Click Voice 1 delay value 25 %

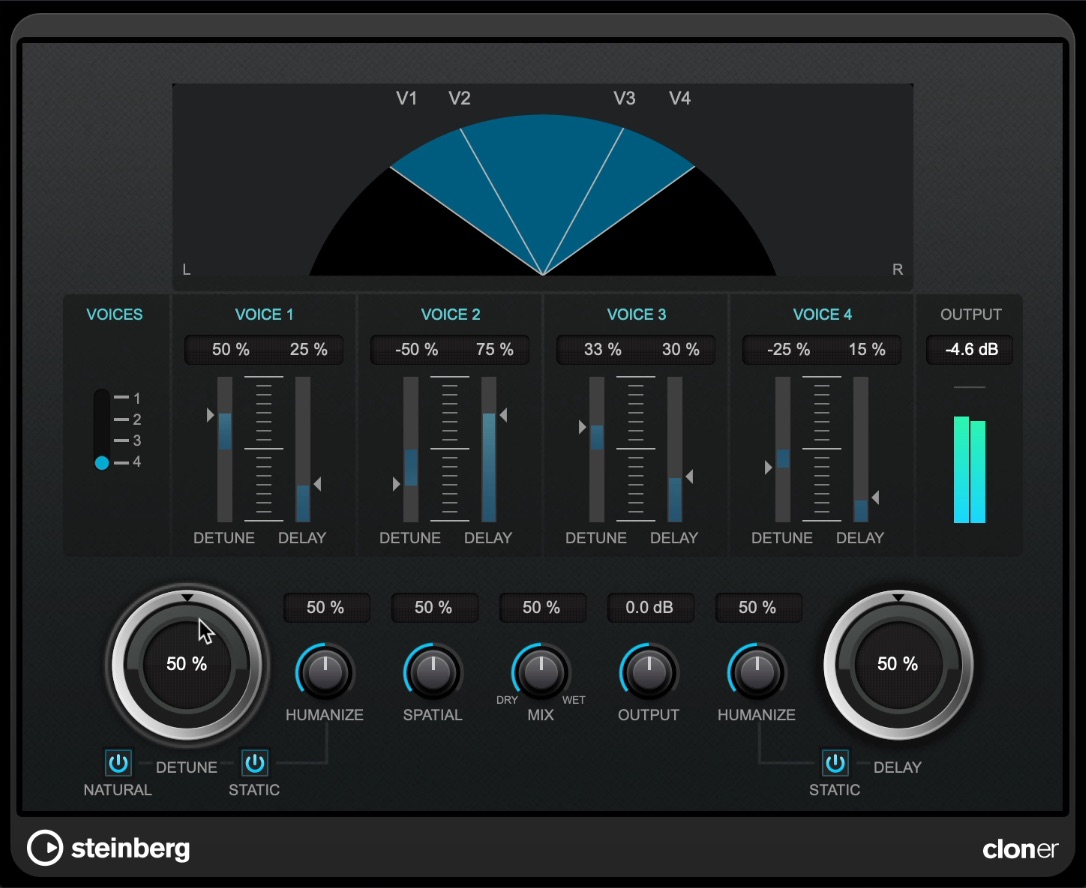click(309, 350)
